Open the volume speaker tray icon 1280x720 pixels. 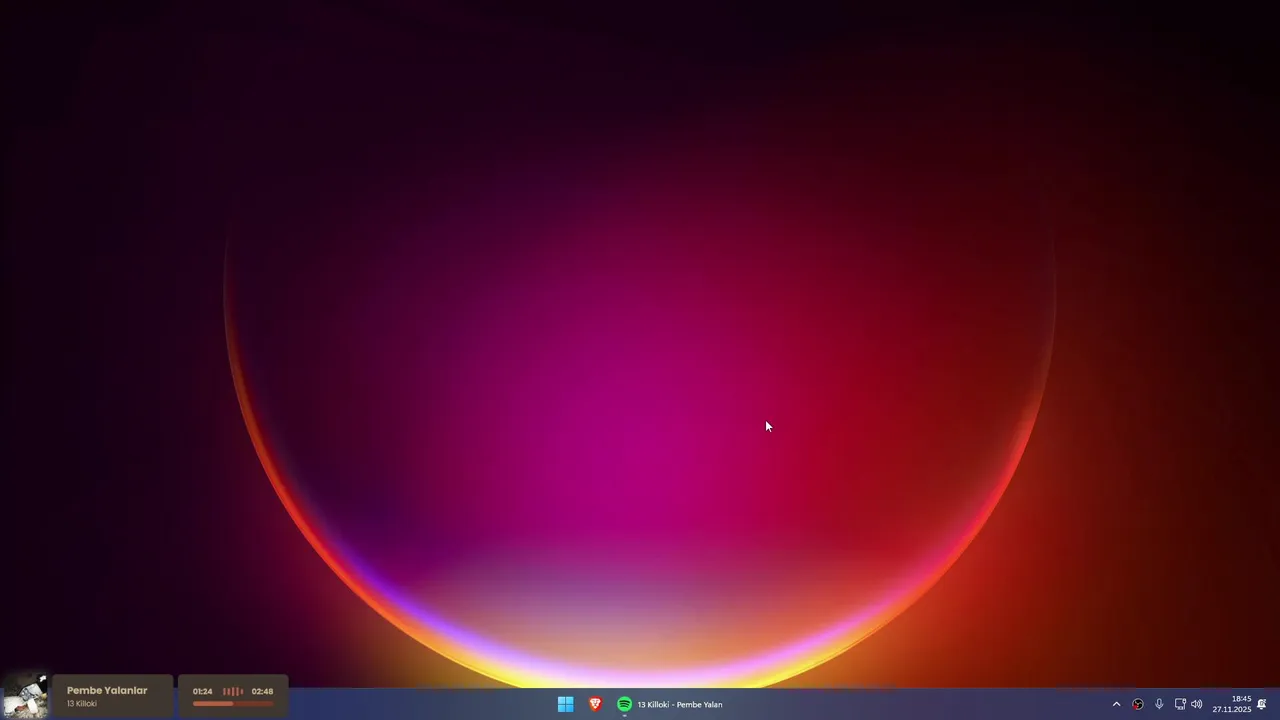1197,704
